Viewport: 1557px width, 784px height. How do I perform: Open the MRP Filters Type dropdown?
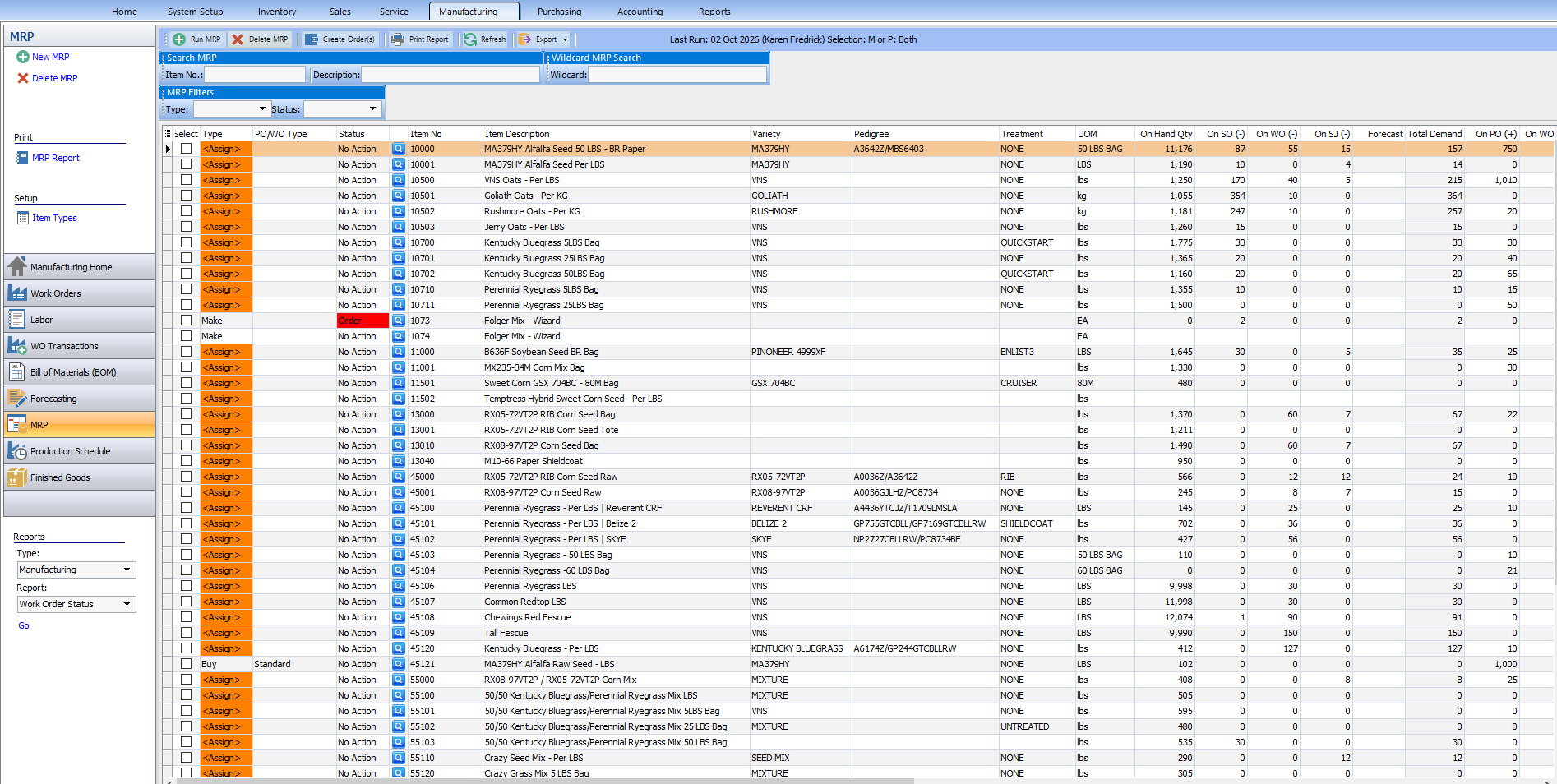point(262,108)
